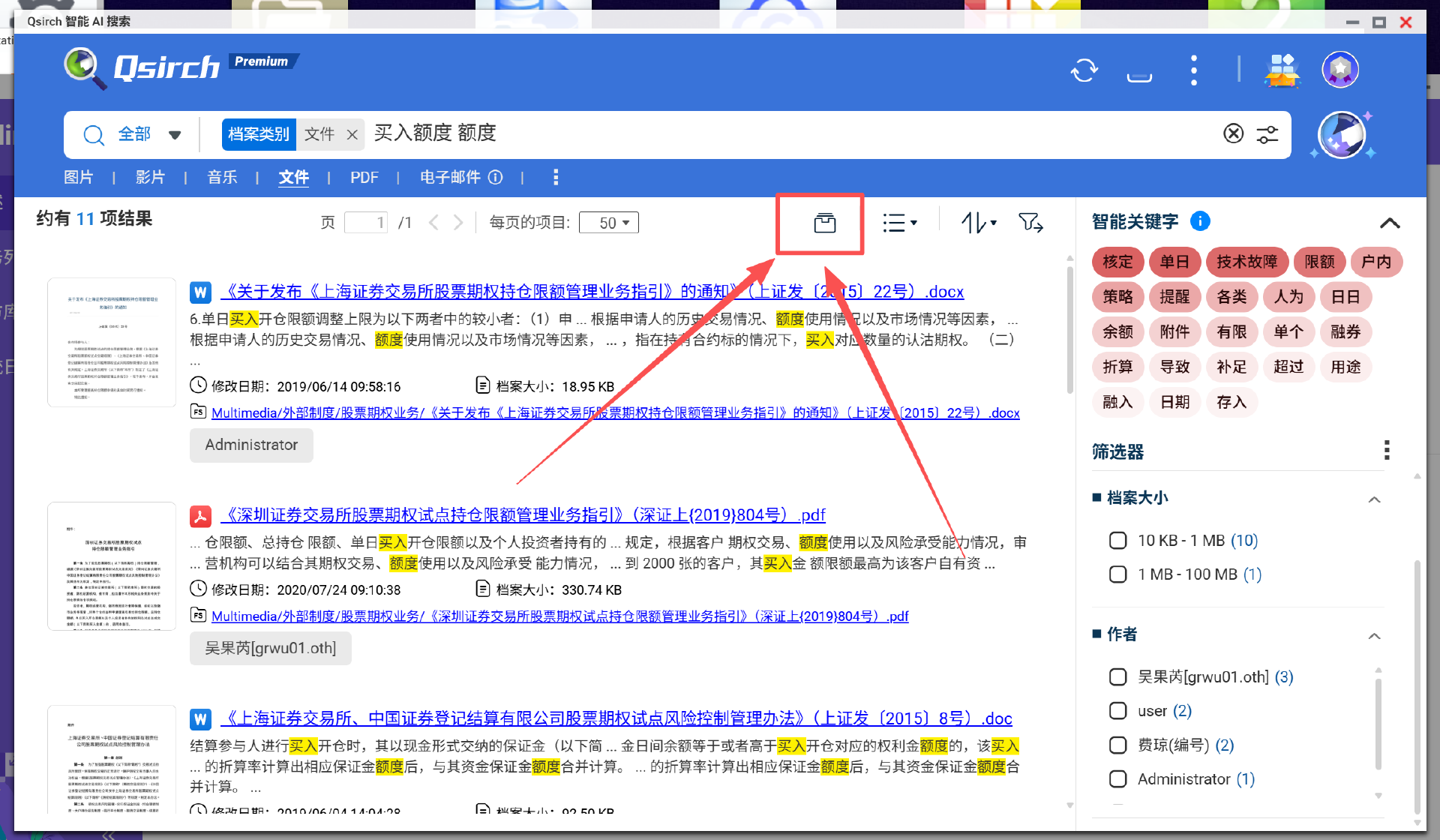Image resolution: width=1440 pixels, height=840 pixels.
Task: Check the Administrator author filter
Action: 1117,779
